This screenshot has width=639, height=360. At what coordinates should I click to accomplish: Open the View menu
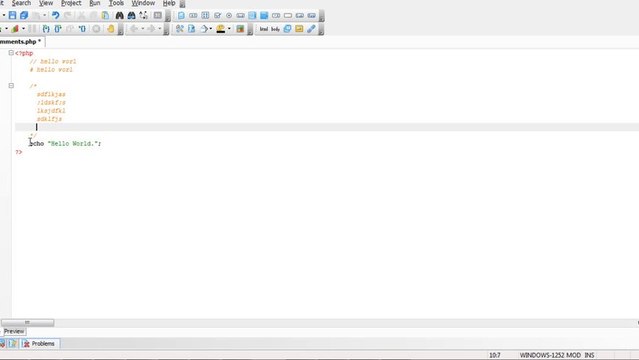click(x=46, y=3)
